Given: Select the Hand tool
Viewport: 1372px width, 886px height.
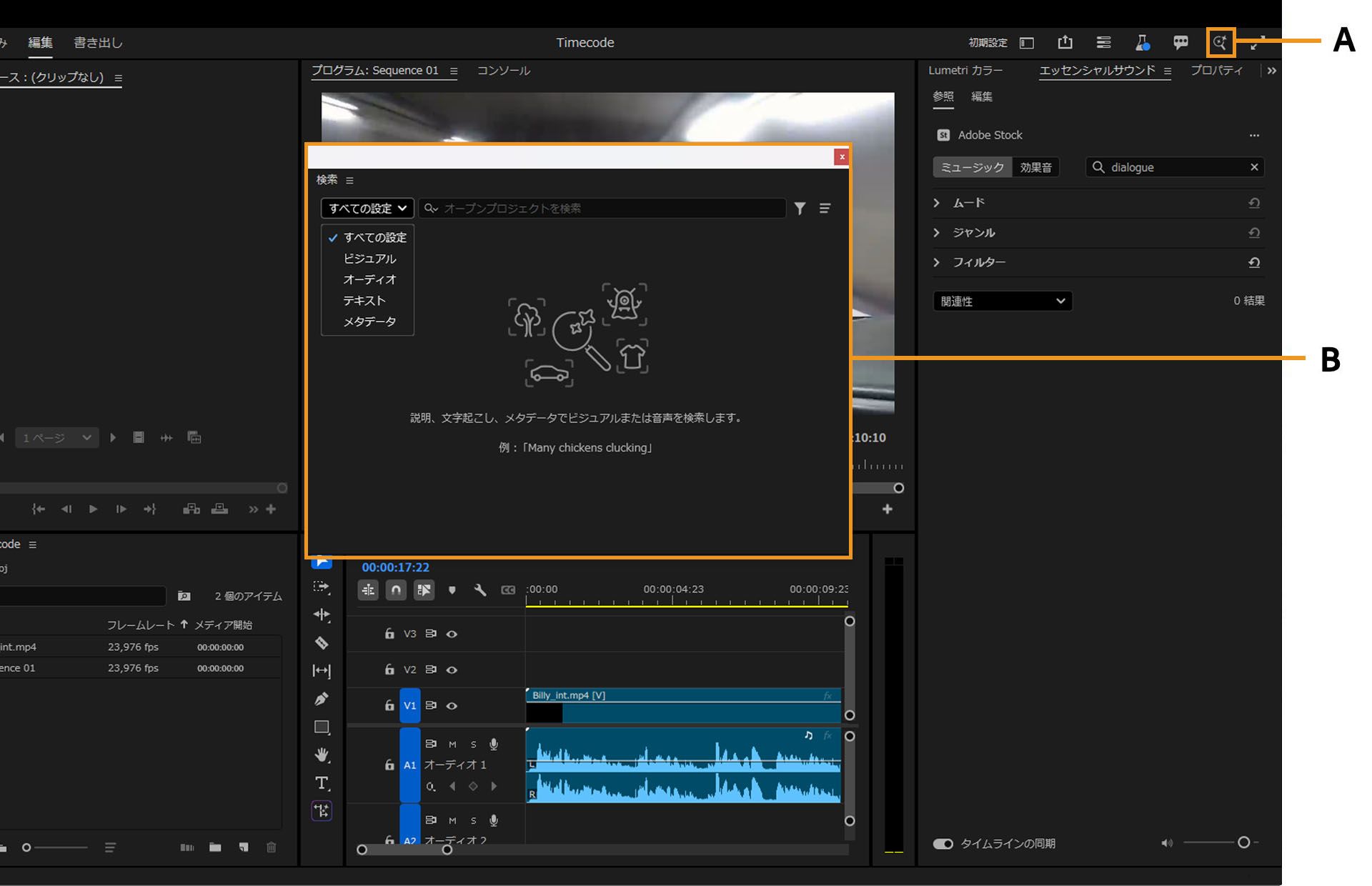Looking at the screenshot, I should [x=322, y=755].
